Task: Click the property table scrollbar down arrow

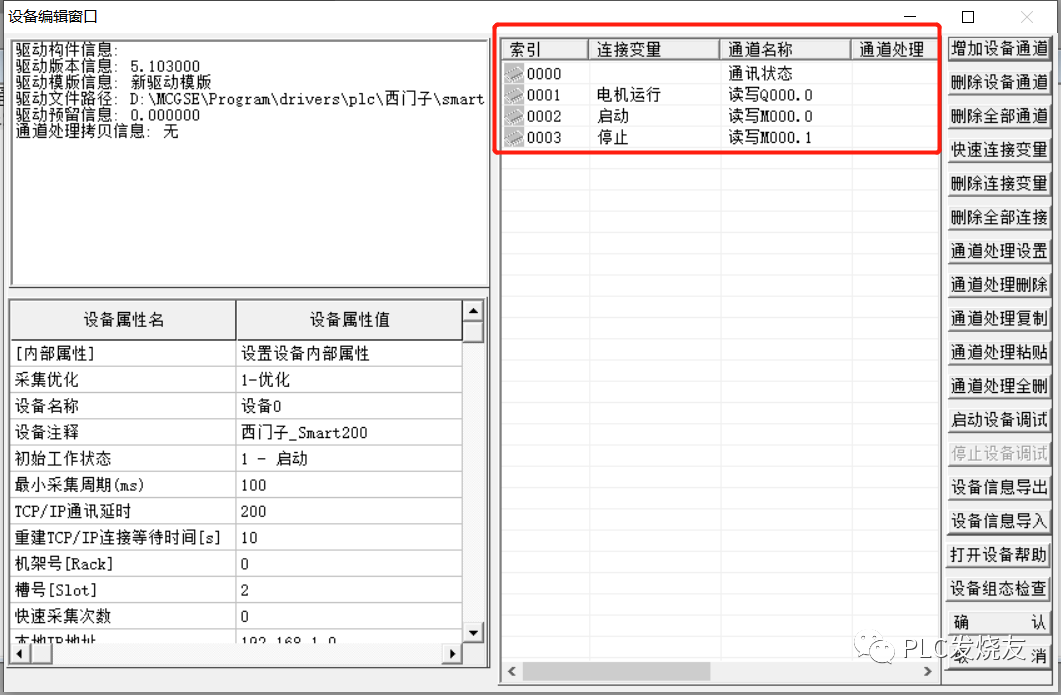Action: (472, 632)
